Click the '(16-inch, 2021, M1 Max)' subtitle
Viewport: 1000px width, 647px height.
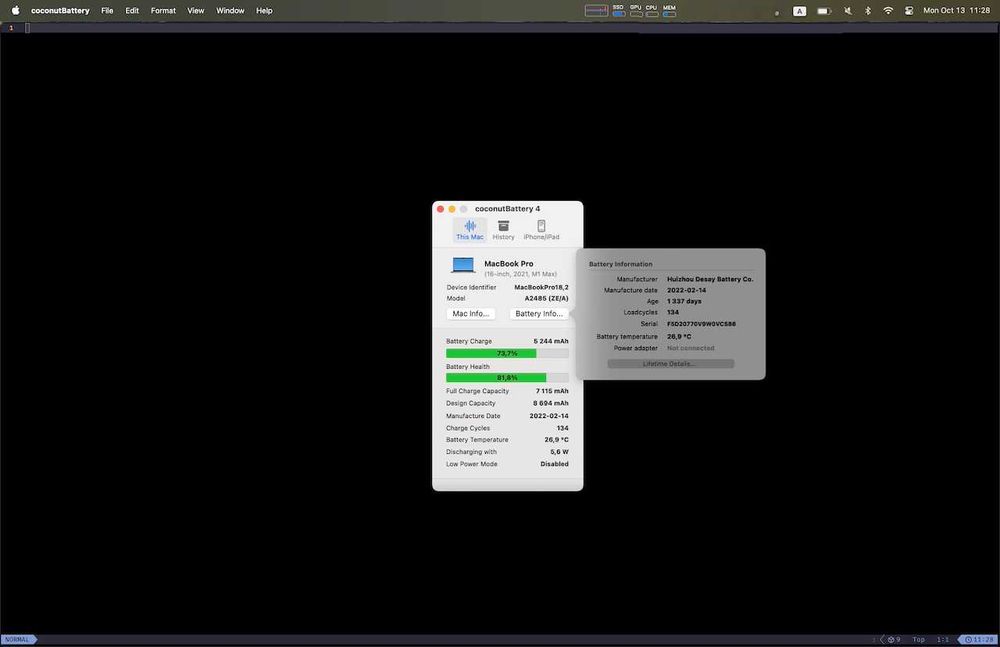click(x=520, y=274)
